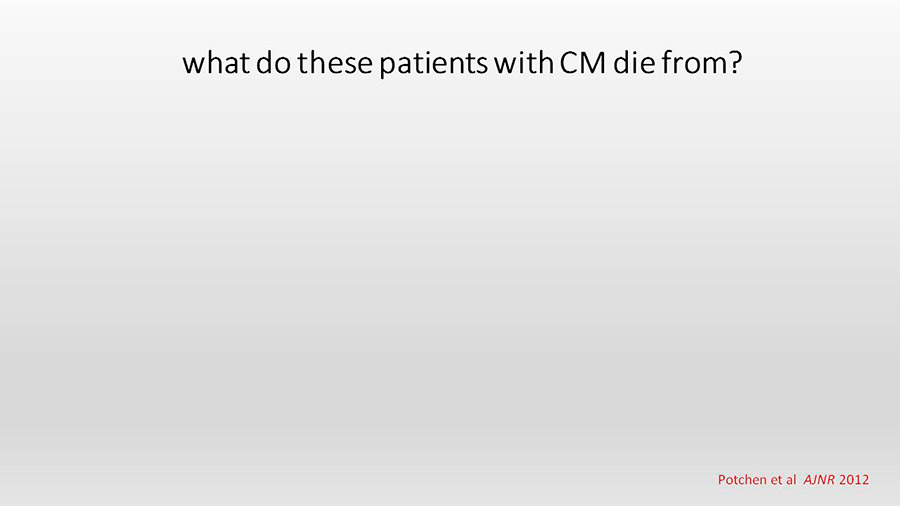Click the capital letter "C" in "CM"
This screenshot has height=506, width=900.
click(568, 63)
